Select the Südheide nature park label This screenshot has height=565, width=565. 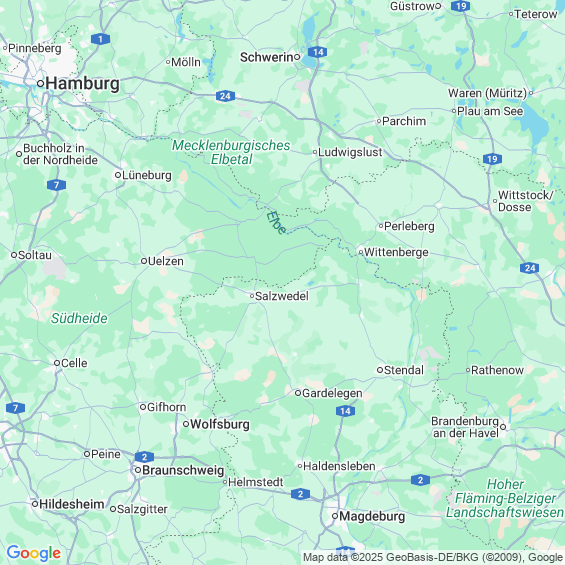79,318
